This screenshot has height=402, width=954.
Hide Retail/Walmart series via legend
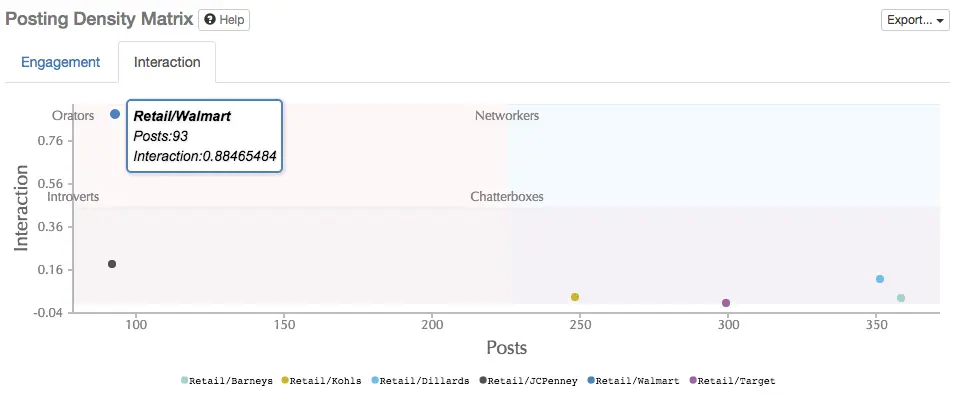pyautogui.click(x=635, y=381)
